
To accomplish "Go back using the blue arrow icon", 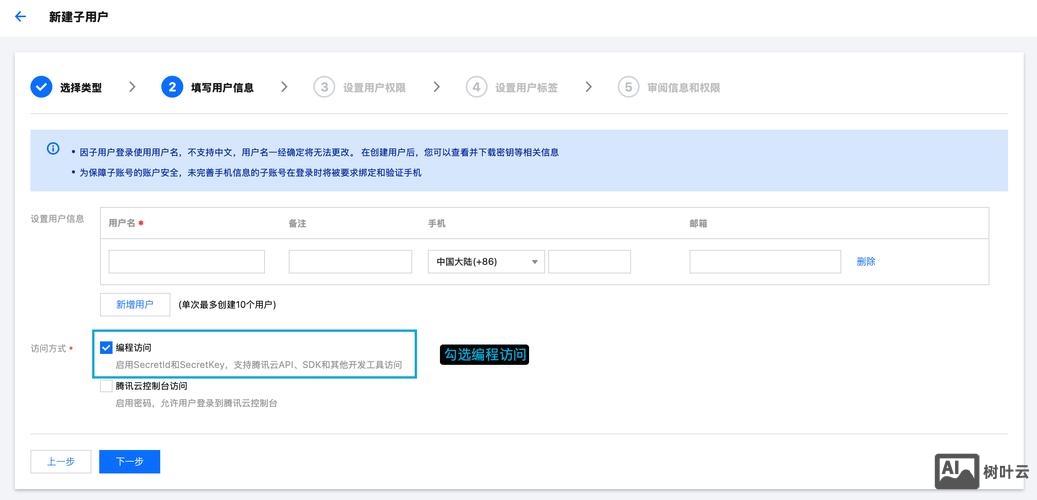I will (21, 17).
